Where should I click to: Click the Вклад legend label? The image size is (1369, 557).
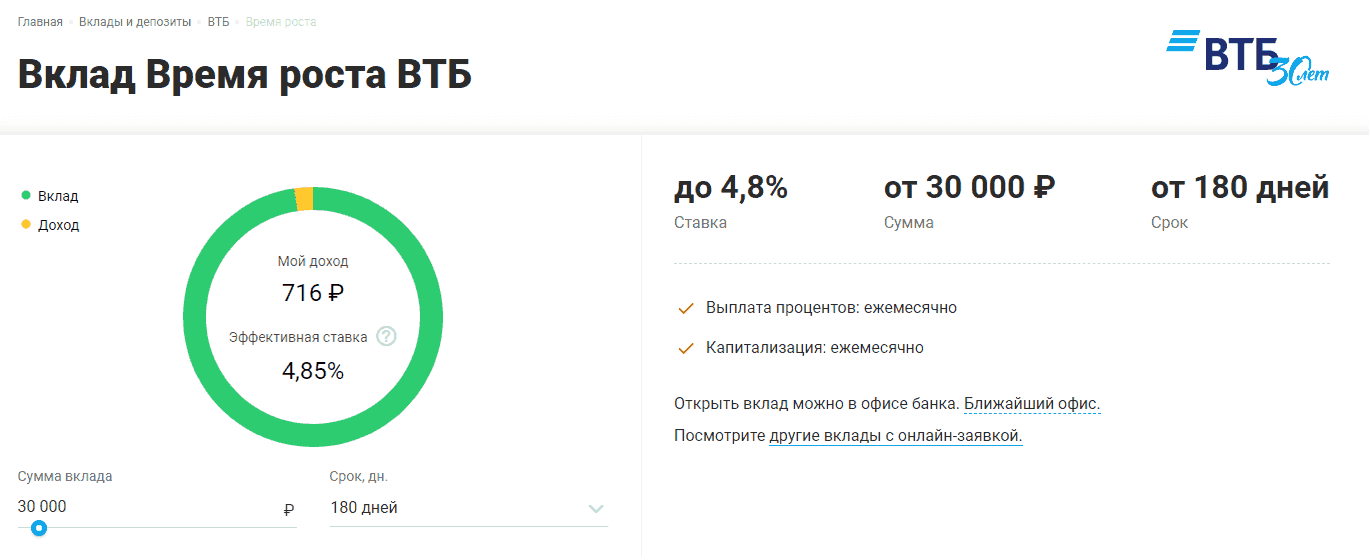(58, 196)
